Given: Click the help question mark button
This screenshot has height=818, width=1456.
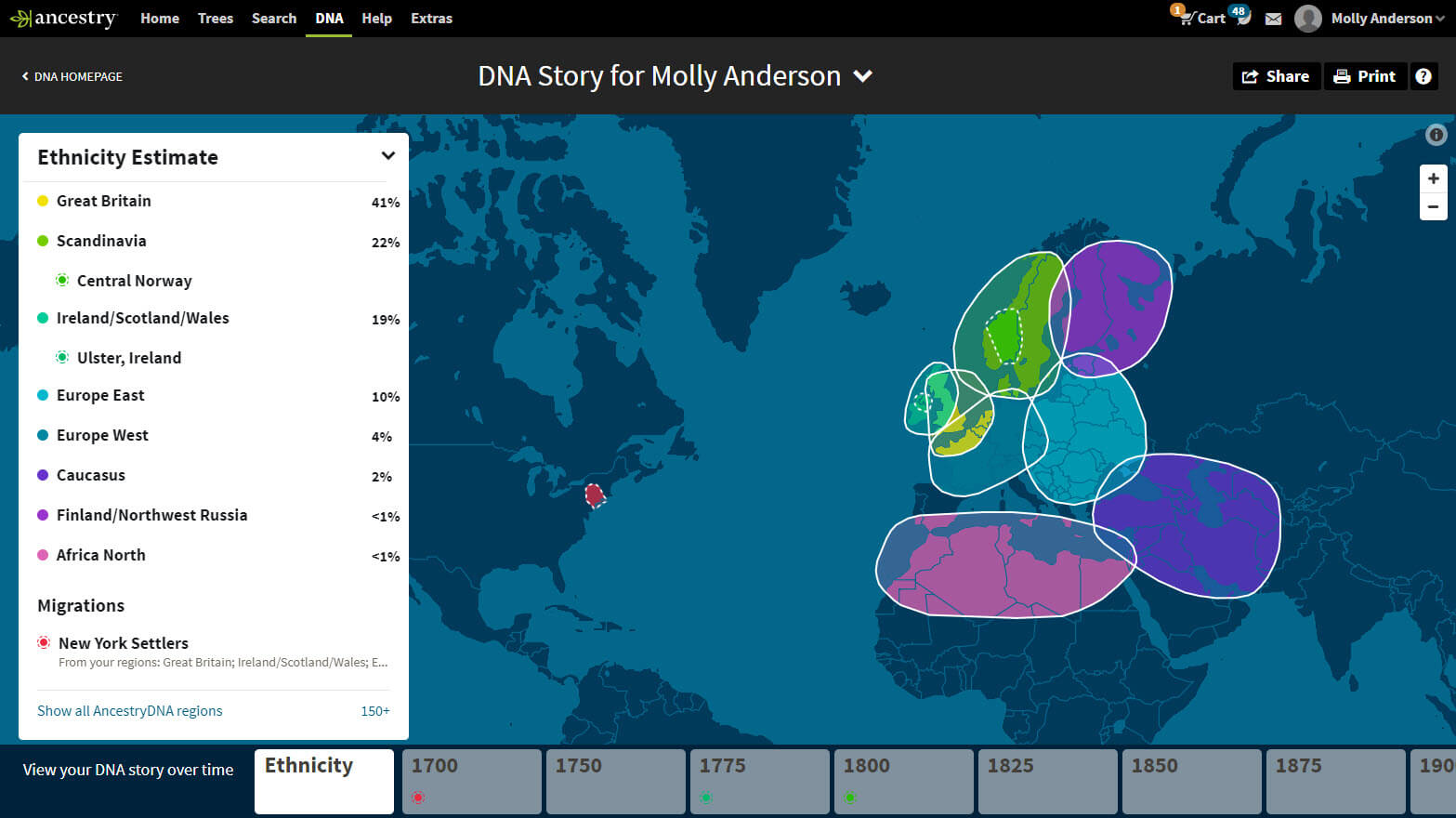Looking at the screenshot, I should click(x=1423, y=76).
